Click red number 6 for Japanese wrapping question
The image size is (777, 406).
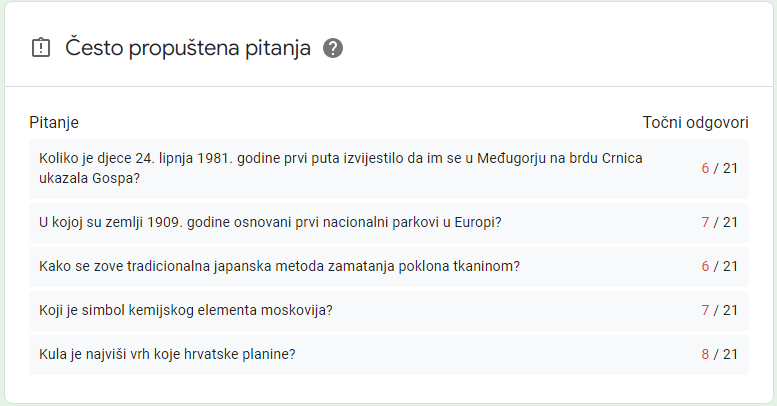705,266
